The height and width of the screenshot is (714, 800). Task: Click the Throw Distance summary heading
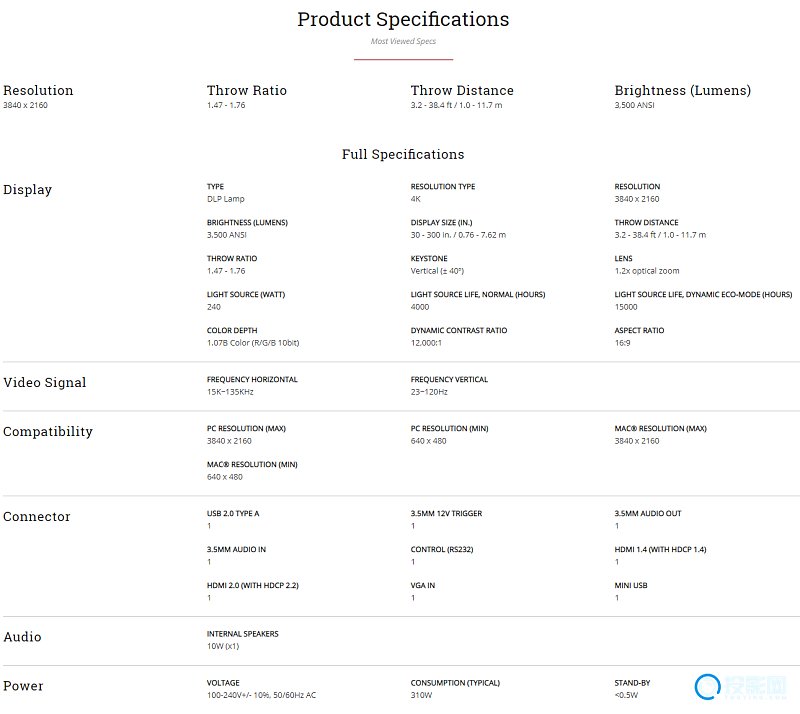(462, 90)
